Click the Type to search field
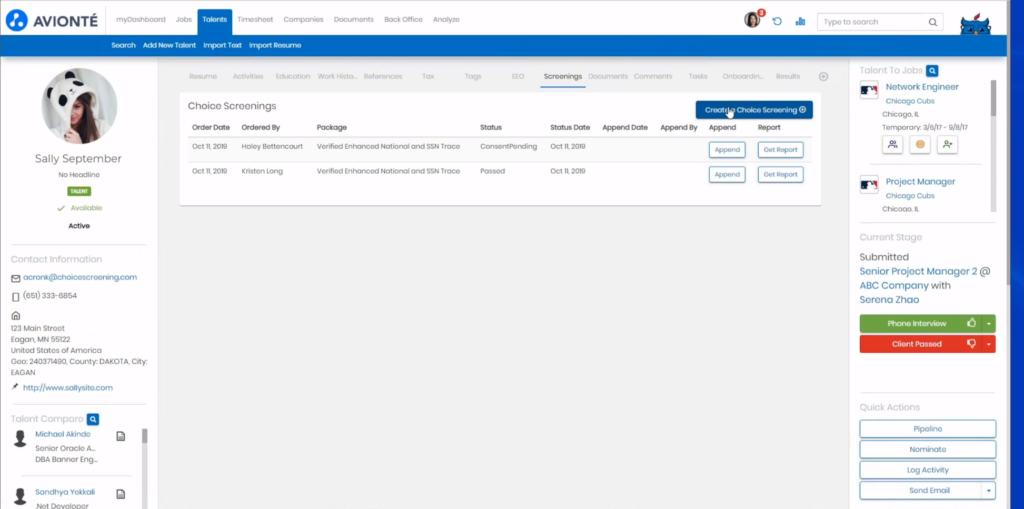1024x509 pixels. [x=872, y=21]
